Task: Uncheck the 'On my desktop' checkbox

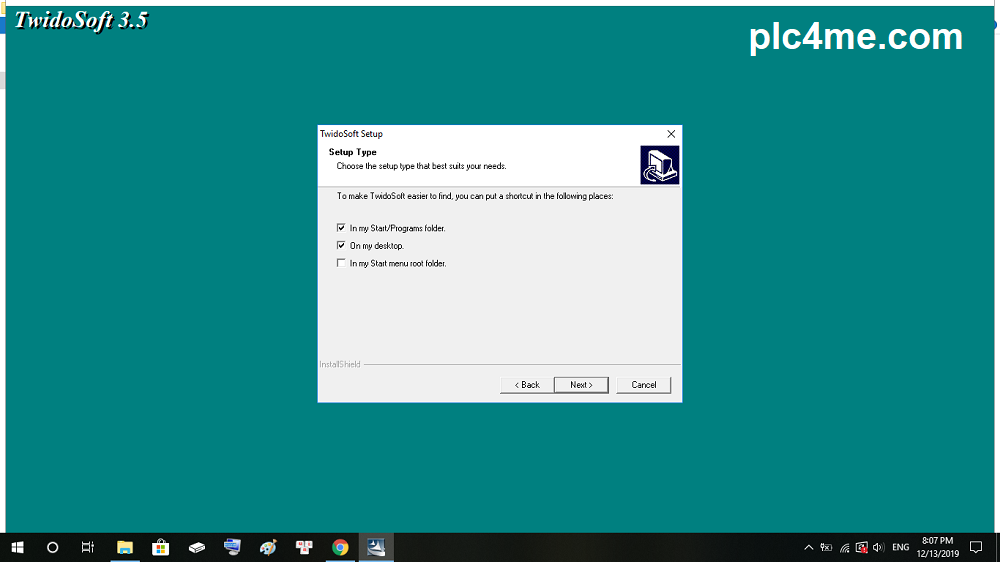Action: (x=341, y=246)
